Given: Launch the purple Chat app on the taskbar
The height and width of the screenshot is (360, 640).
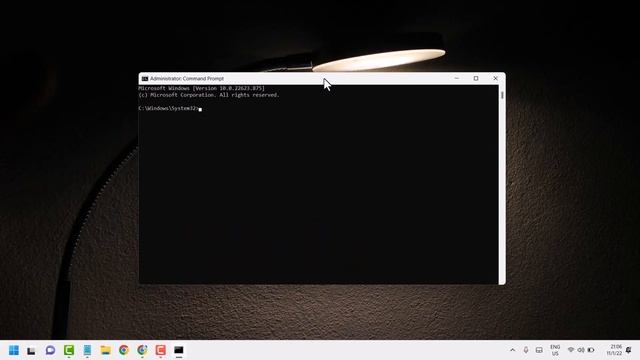Looking at the screenshot, I should 50,350.
